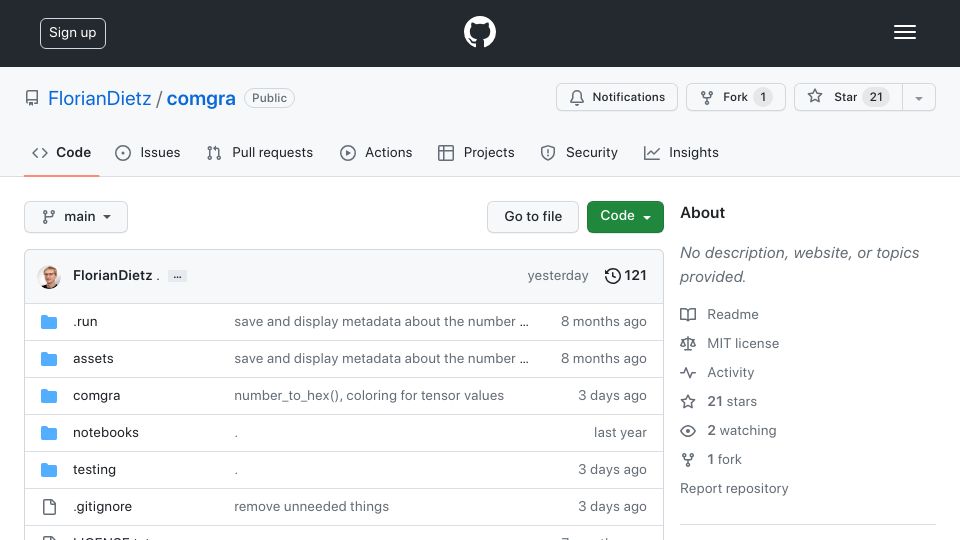Click the eye icon next to 2 watching

pyautogui.click(x=688, y=431)
